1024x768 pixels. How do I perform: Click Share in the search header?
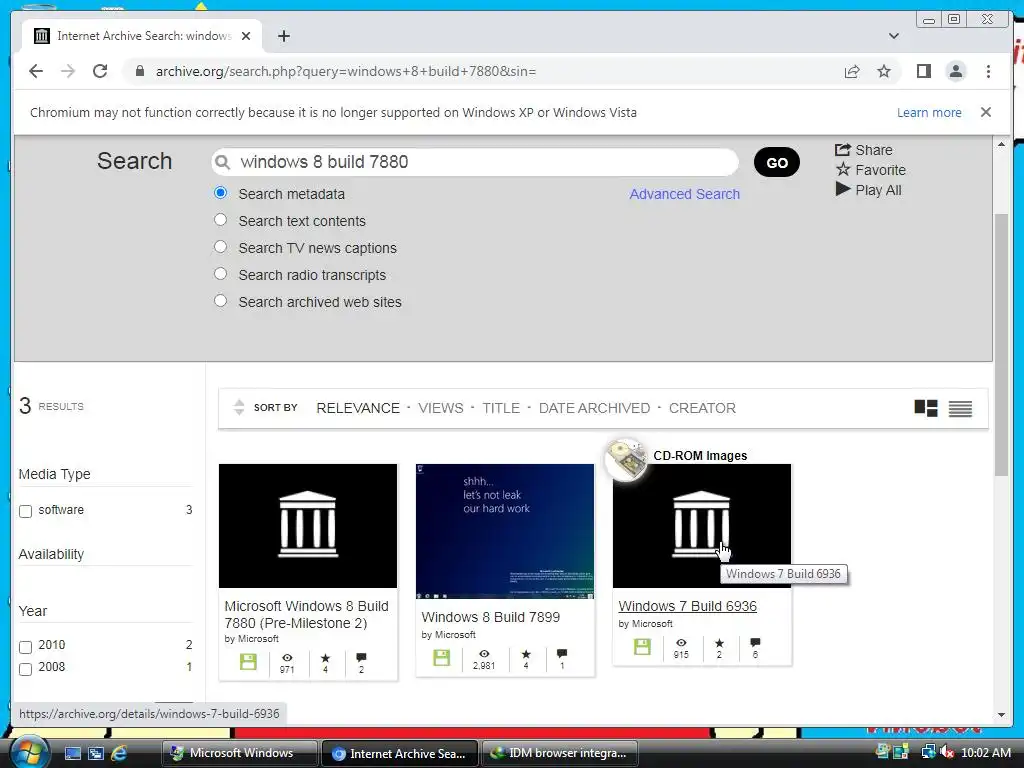tap(863, 150)
